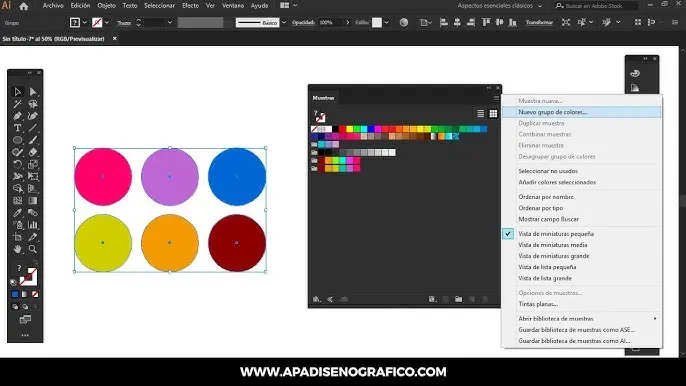
Task: Open the Muestras panel hamburger menu
Action: [496, 98]
